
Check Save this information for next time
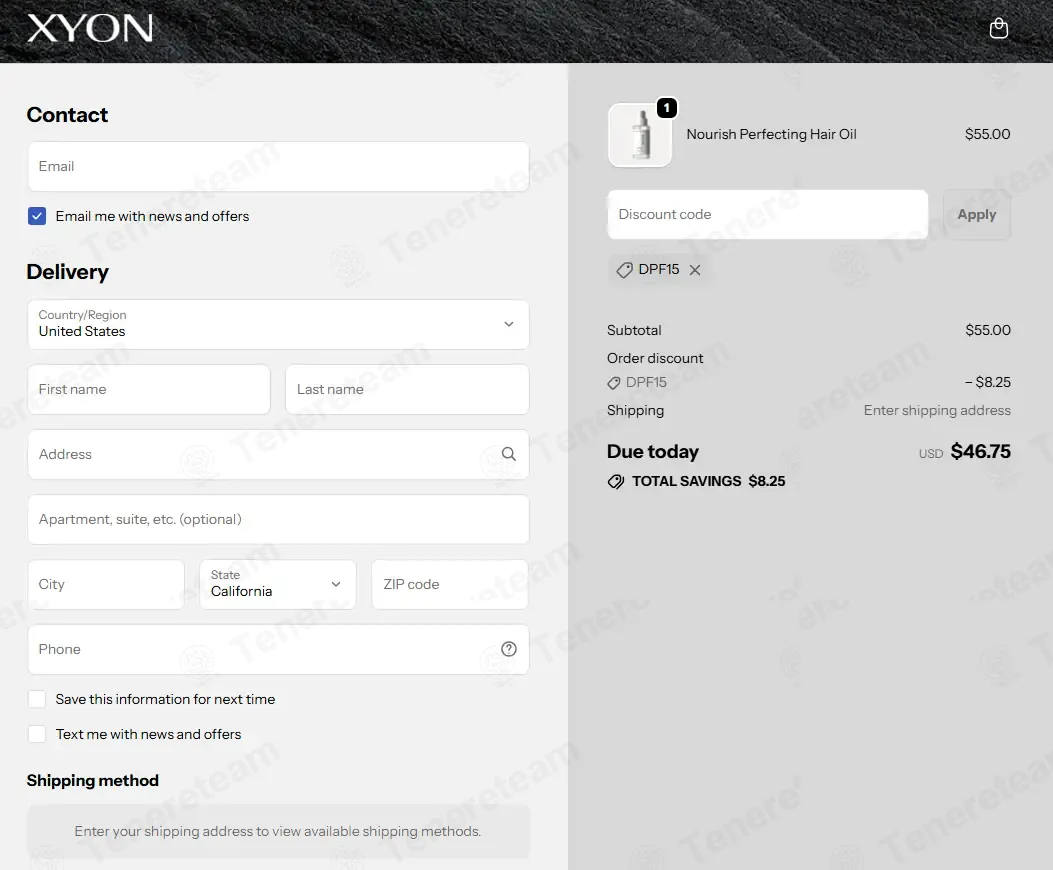(x=37, y=699)
